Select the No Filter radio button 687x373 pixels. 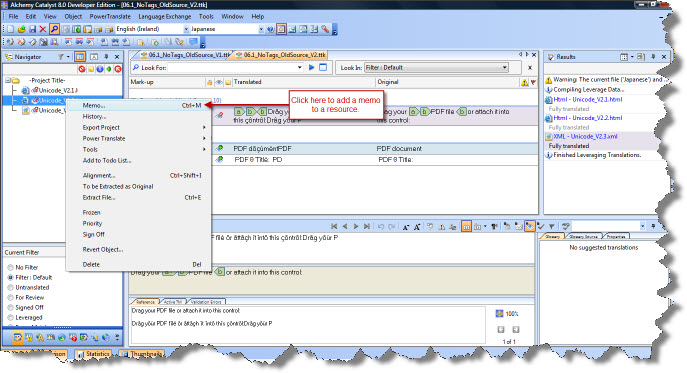tap(10, 267)
